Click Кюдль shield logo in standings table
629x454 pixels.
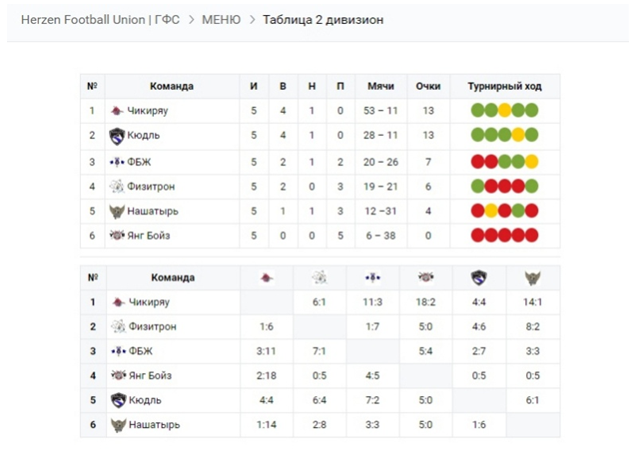point(117,136)
